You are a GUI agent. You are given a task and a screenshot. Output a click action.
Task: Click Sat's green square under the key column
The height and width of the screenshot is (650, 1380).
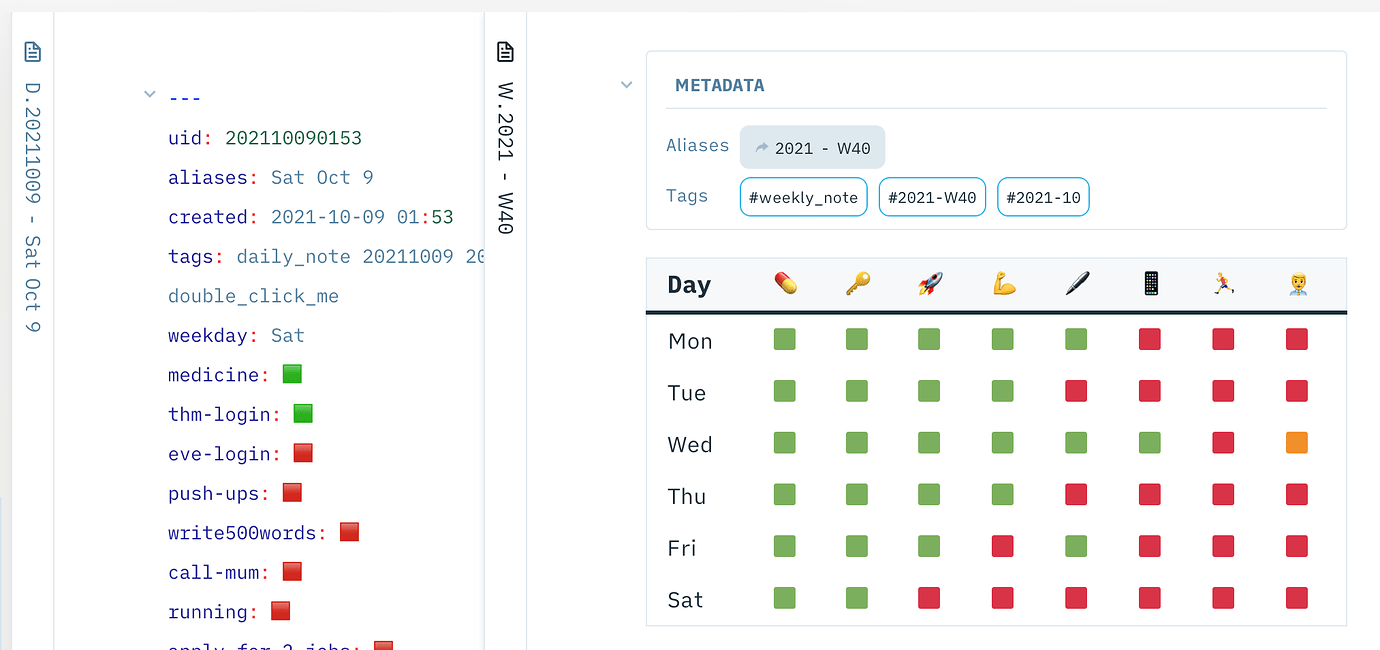(x=857, y=598)
